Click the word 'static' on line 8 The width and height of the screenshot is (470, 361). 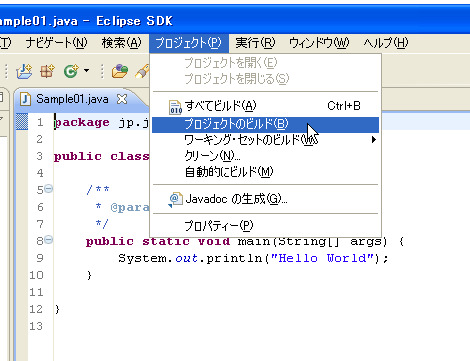(166, 241)
